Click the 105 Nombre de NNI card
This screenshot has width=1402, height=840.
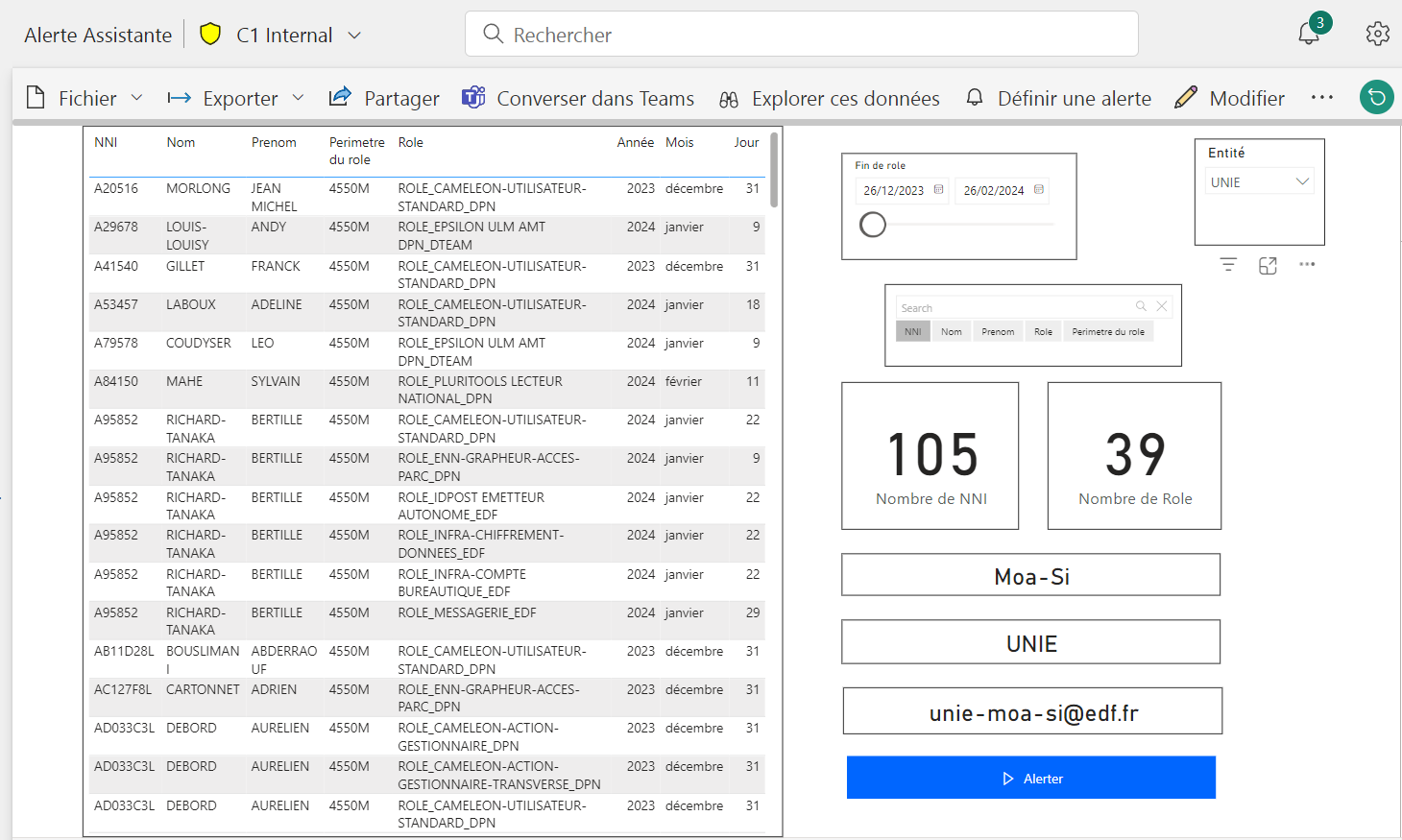click(931, 456)
